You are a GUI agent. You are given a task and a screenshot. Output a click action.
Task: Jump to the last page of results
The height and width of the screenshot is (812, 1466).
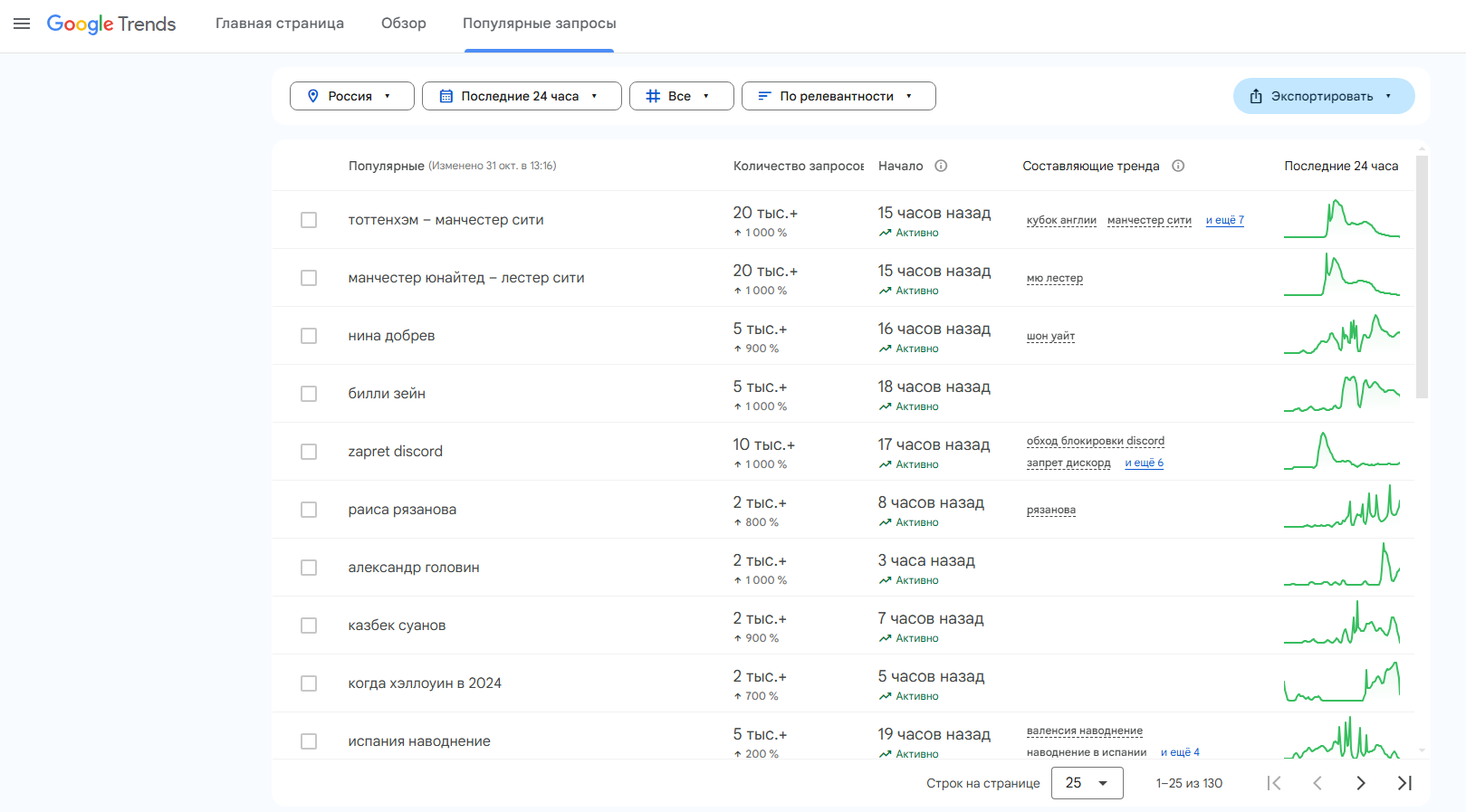coord(1404,783)
